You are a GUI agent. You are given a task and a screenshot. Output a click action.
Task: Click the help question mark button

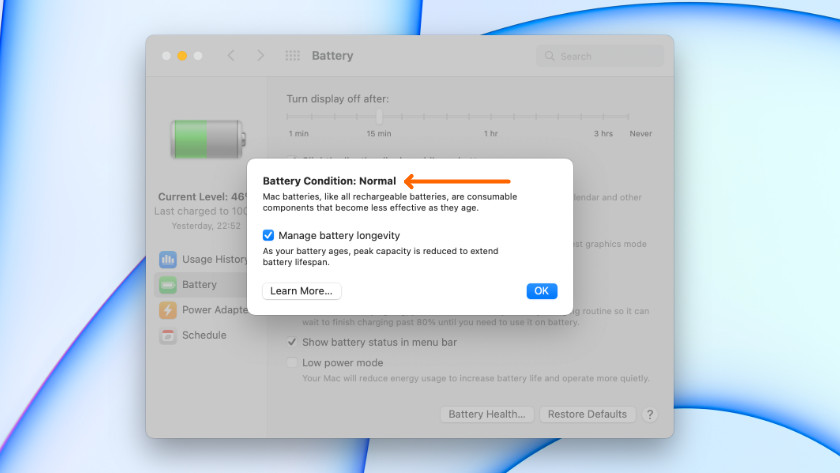point(649,414)
